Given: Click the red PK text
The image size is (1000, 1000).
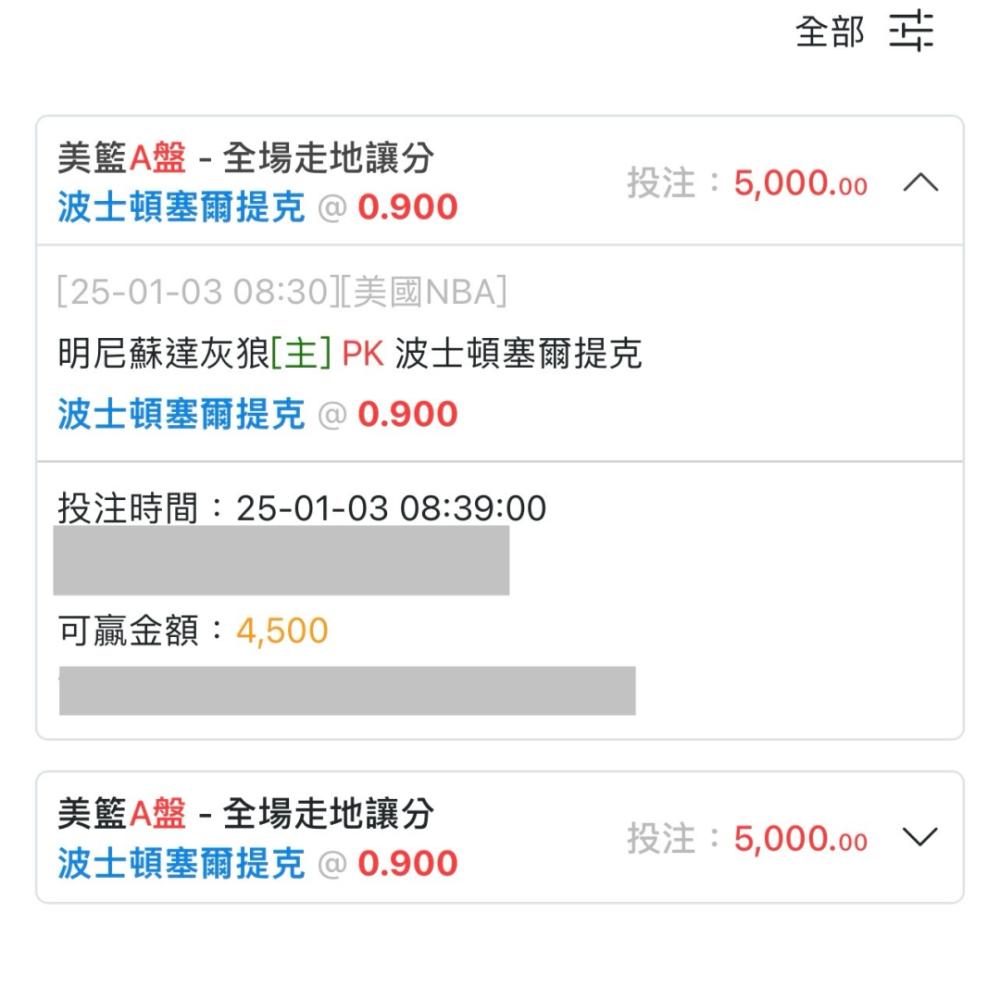Looking at the screenshot, I should point(363,353).
